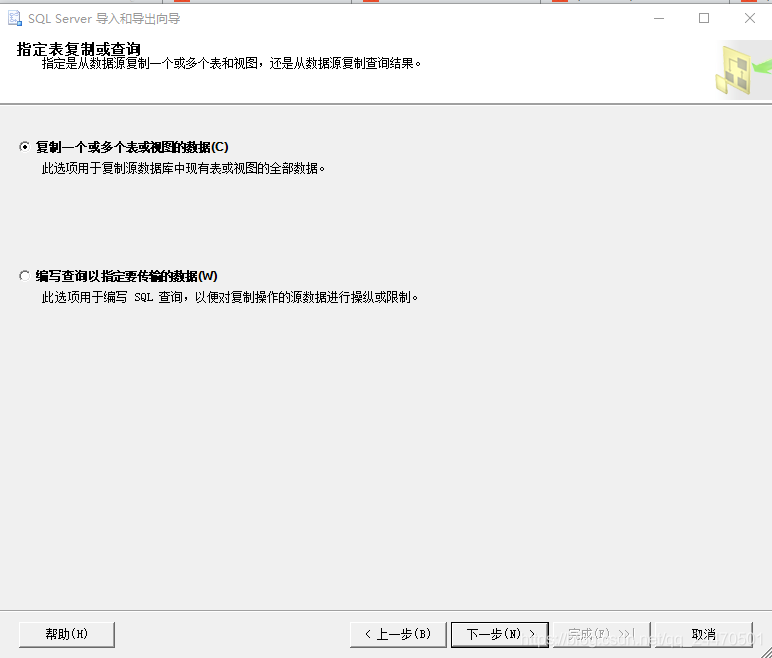The width and height of the screenshot is (772, 658).
Task: Open help with the 帮助(H) button
Action: (x=67, y=634)
